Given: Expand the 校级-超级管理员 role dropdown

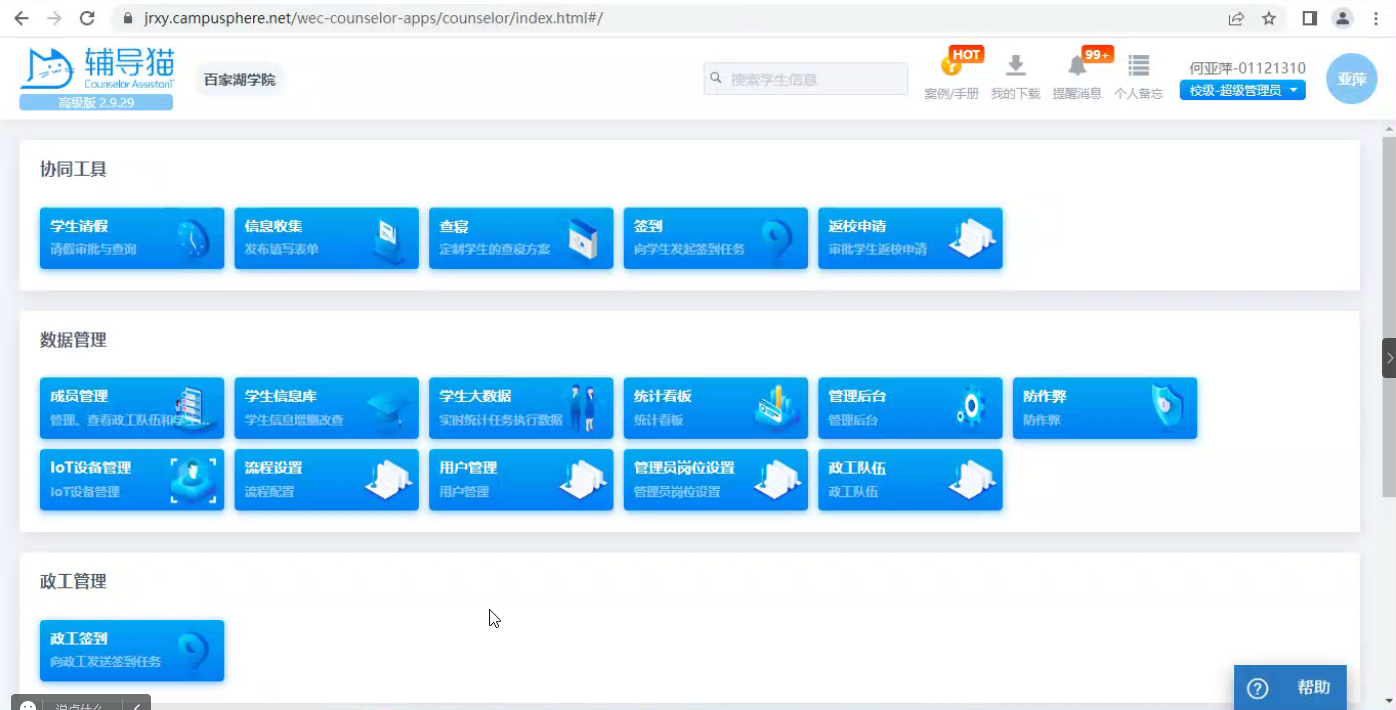Looking at the screenshot, I should [1242, 91].
